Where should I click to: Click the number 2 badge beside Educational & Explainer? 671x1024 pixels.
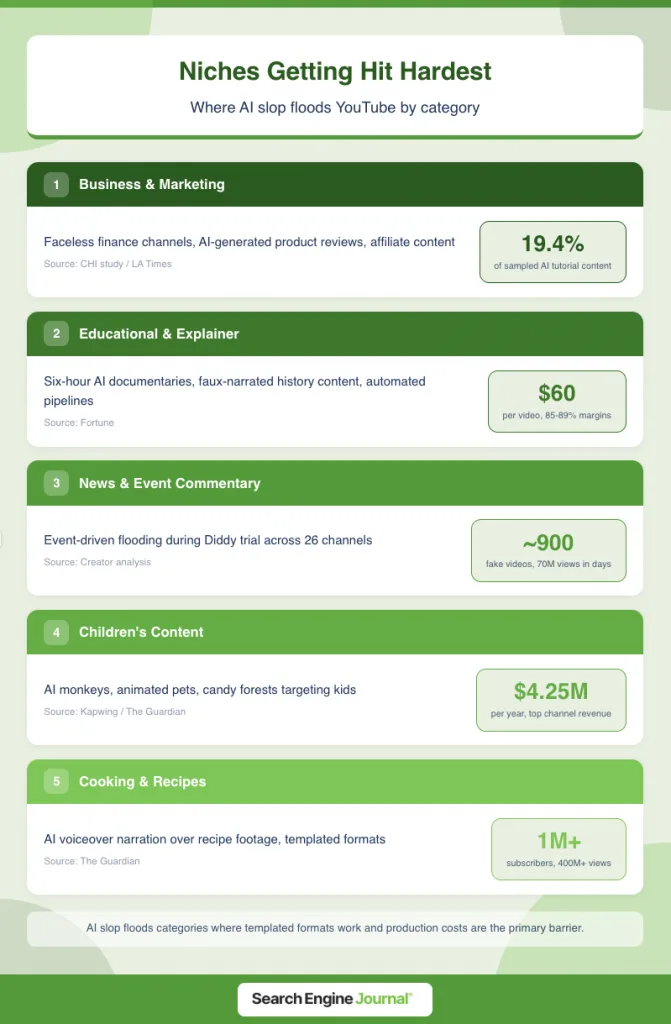click(56, 334)
